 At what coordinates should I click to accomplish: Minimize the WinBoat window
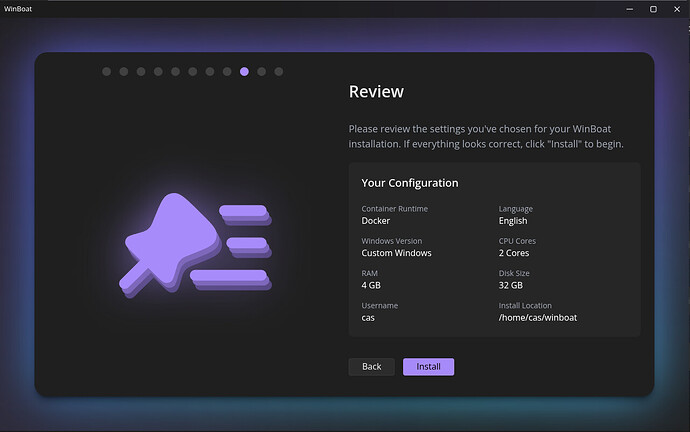click(x=630, y=9)
